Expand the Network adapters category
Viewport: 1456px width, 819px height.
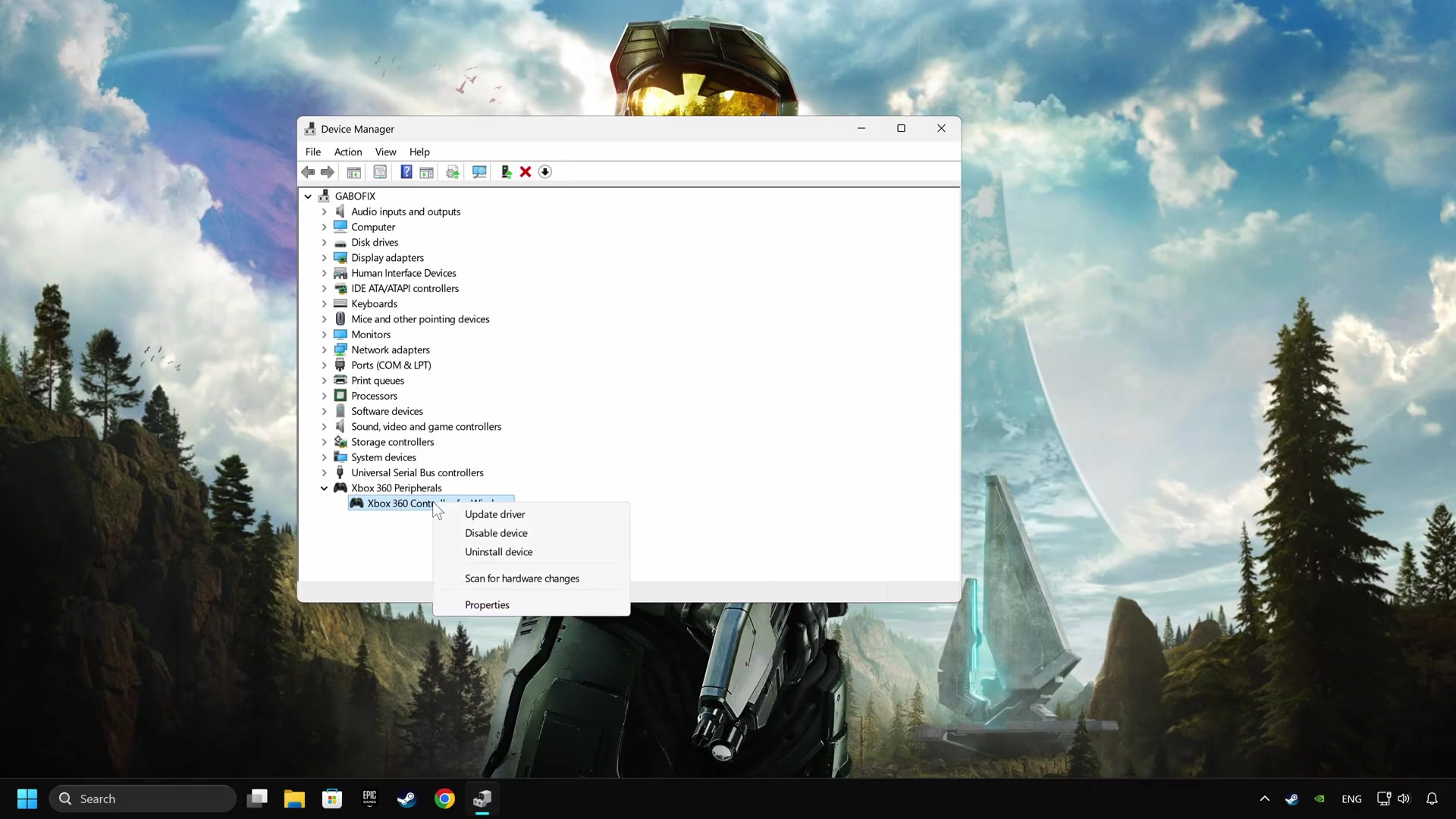tap(325, 350)
